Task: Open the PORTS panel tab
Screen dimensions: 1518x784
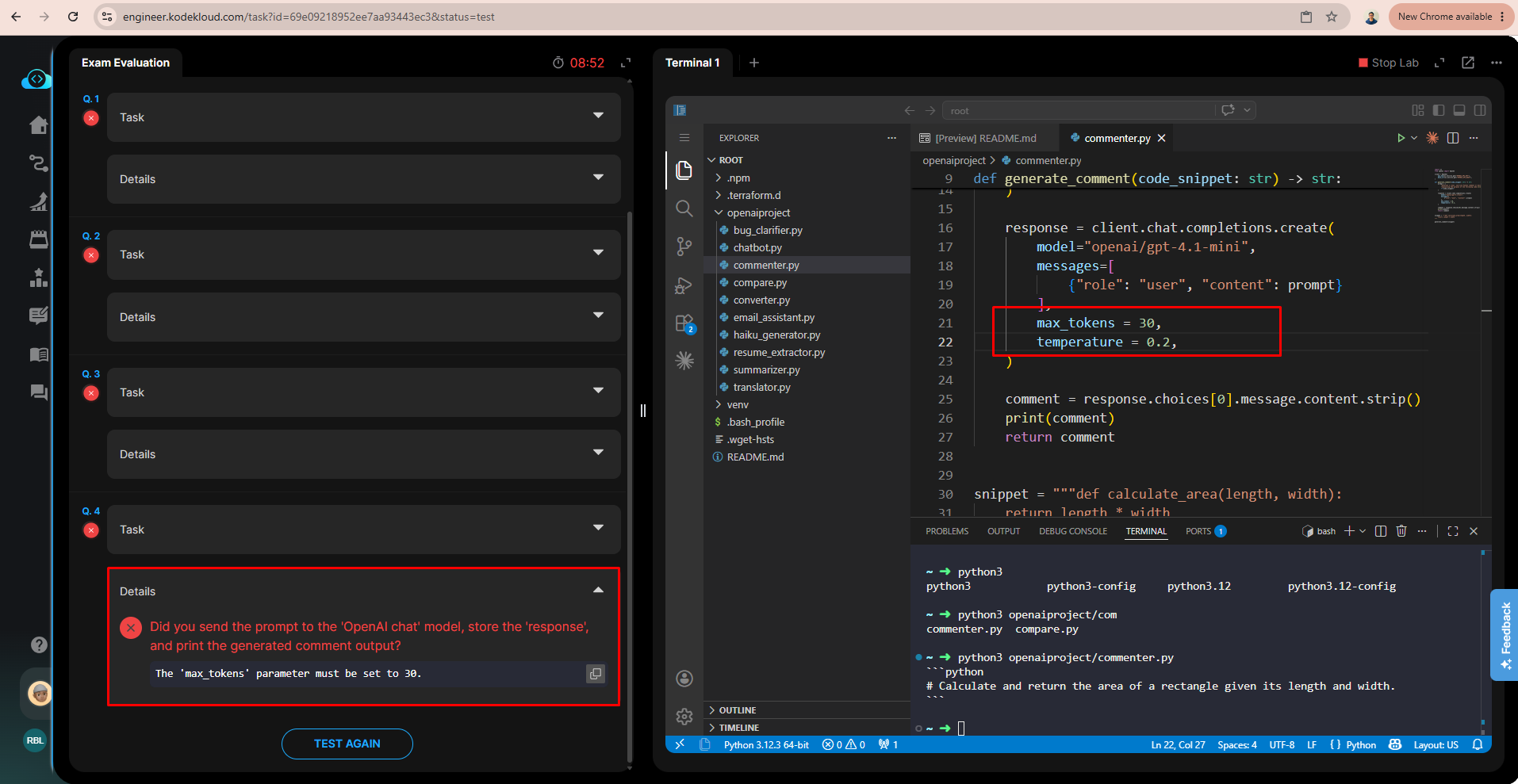Action: click(1206, 531)
